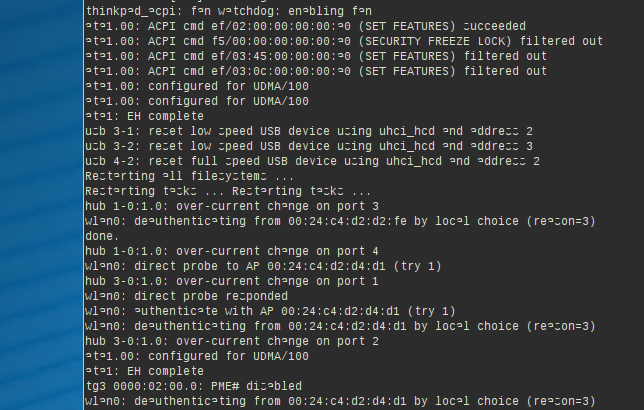Click the Restarting tasks line
The image size is (644, 410).
[229, 191]
